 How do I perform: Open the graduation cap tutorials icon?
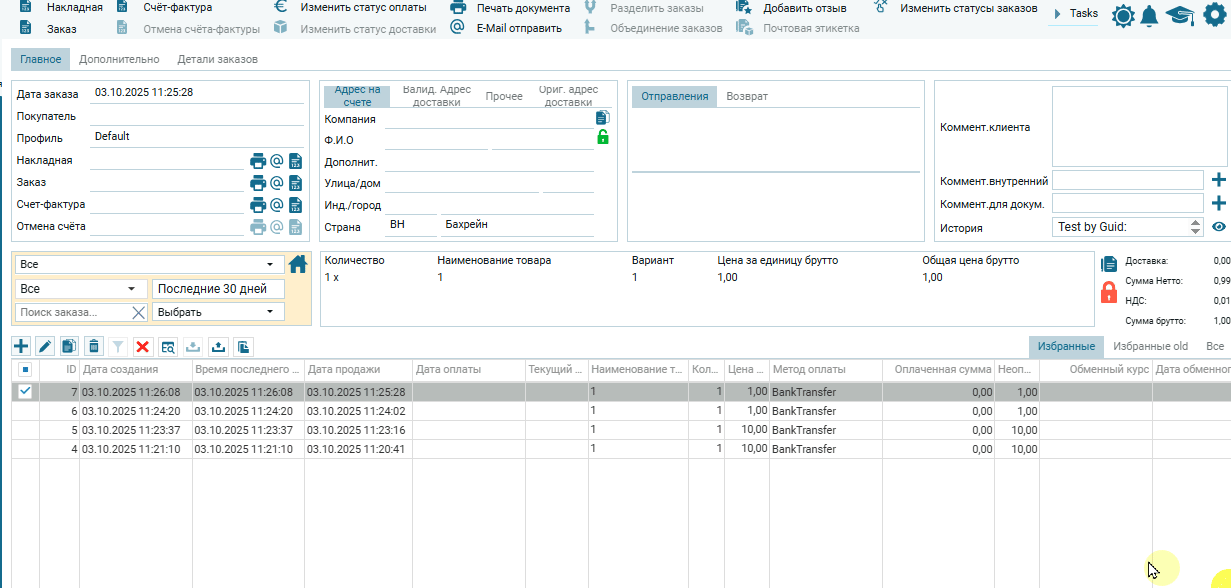point(1180,16)
